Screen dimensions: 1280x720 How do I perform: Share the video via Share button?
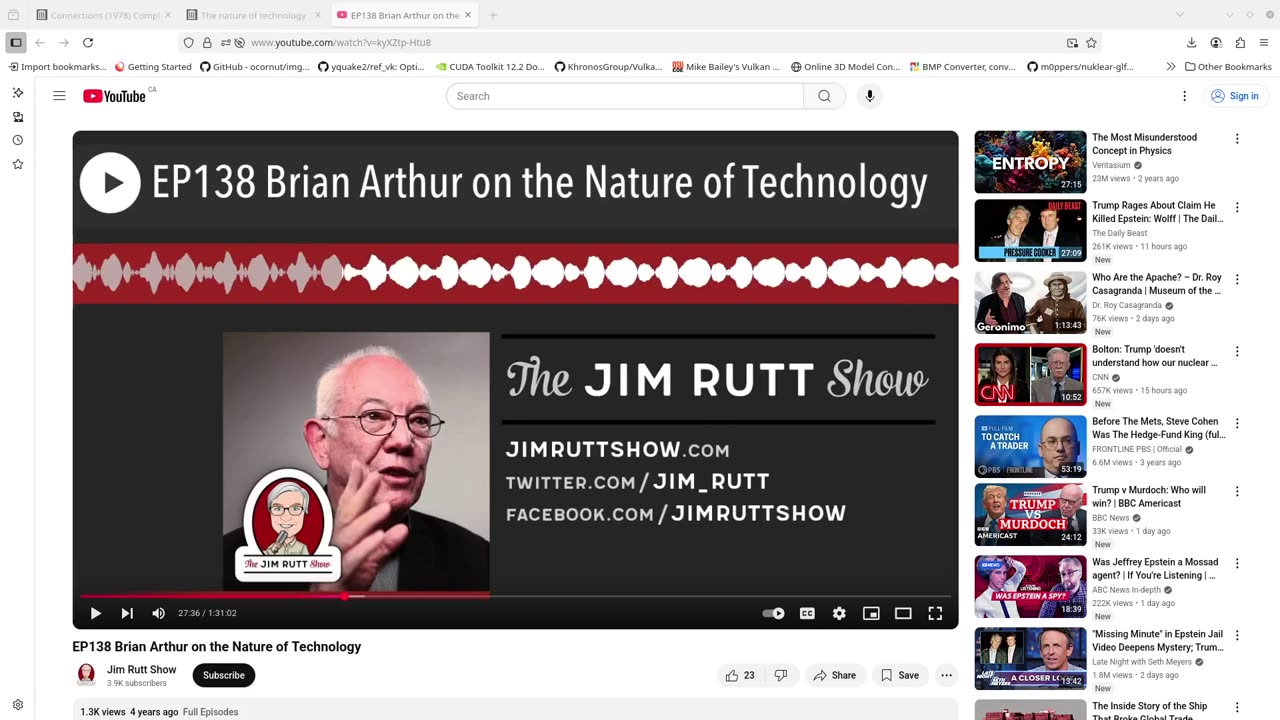[x=834, y=675]
